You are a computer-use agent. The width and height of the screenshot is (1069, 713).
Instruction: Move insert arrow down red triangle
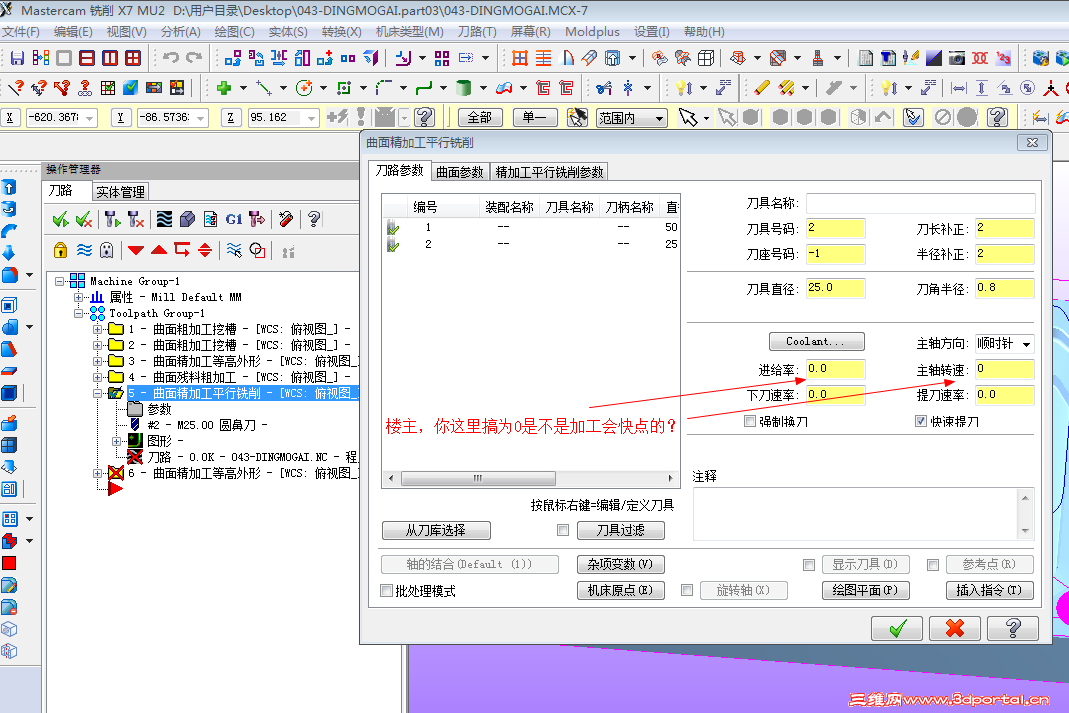(x=136, y=251)
